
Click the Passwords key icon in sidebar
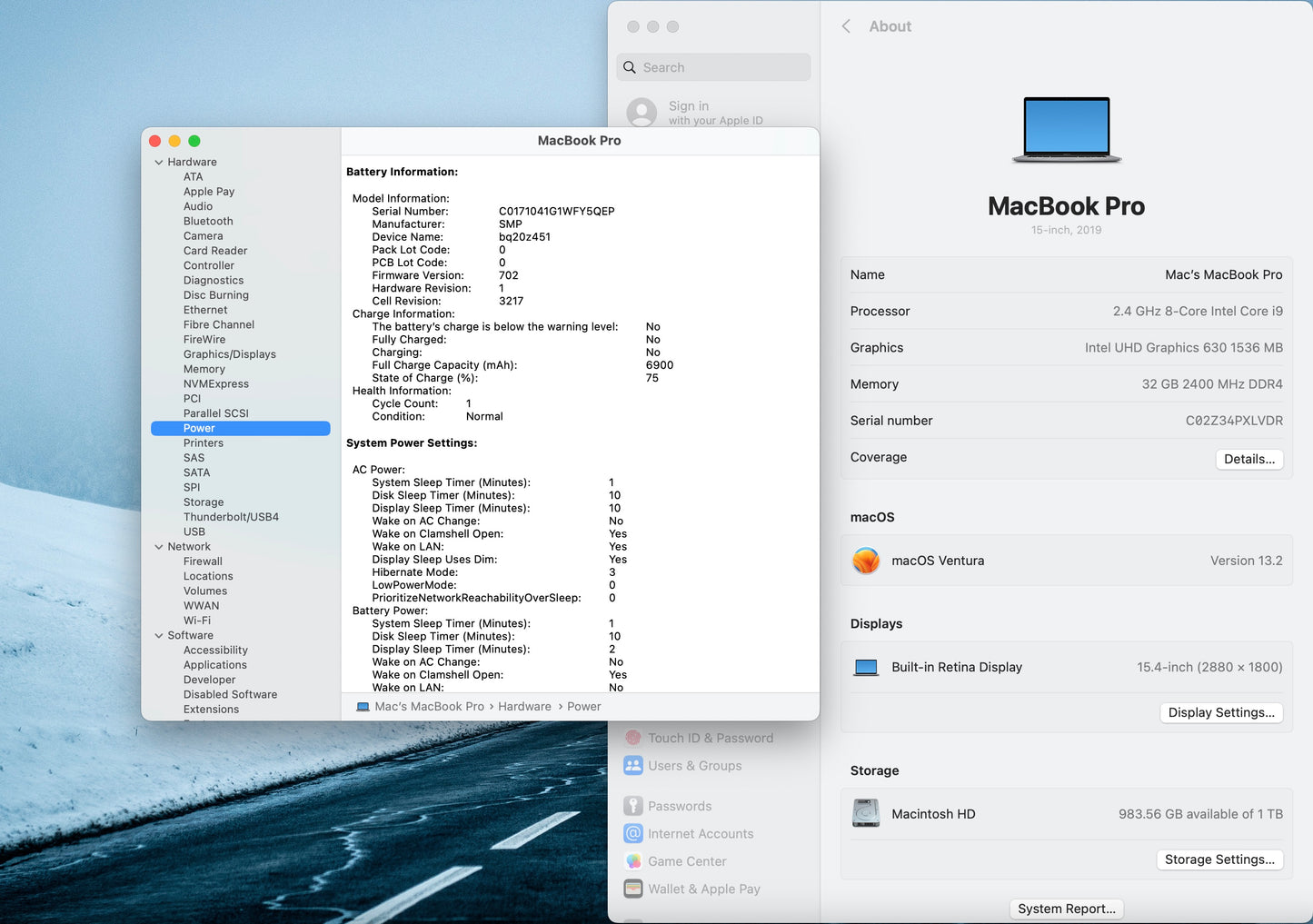[633, 806]
